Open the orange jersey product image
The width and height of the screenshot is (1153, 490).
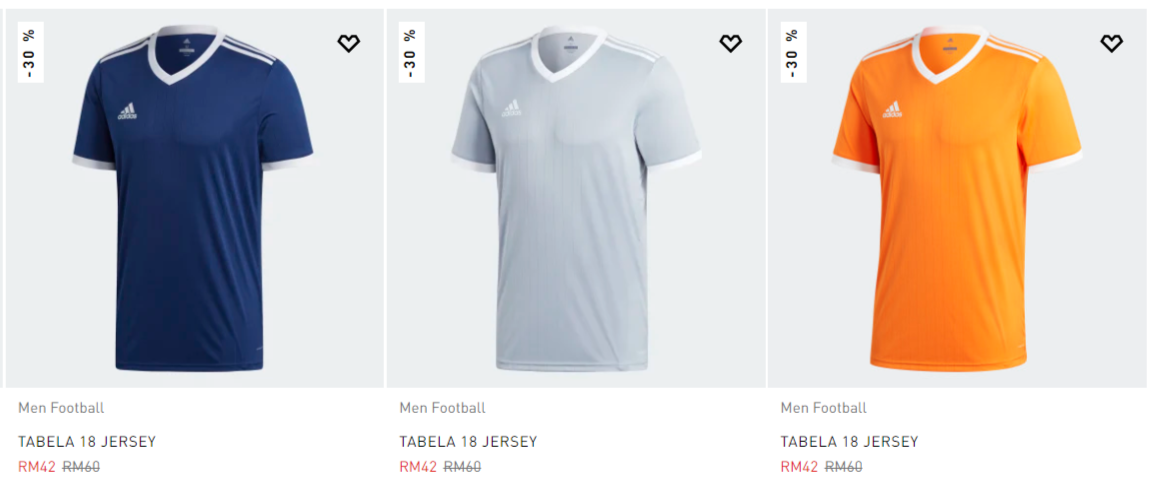(x=956, y=200)
